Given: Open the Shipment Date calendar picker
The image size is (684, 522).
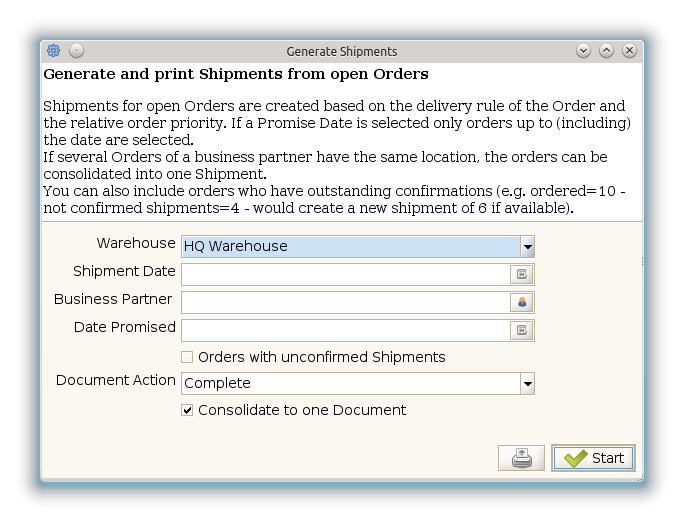Looking at the screenshot, I should 522,274.
